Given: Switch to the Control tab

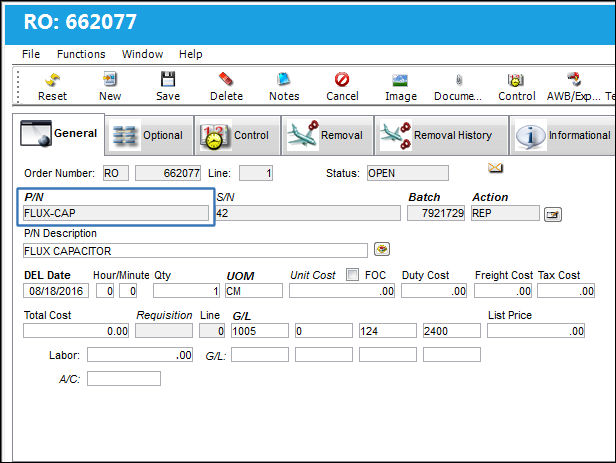Looking at the screenshot, I should click(238, 135).
